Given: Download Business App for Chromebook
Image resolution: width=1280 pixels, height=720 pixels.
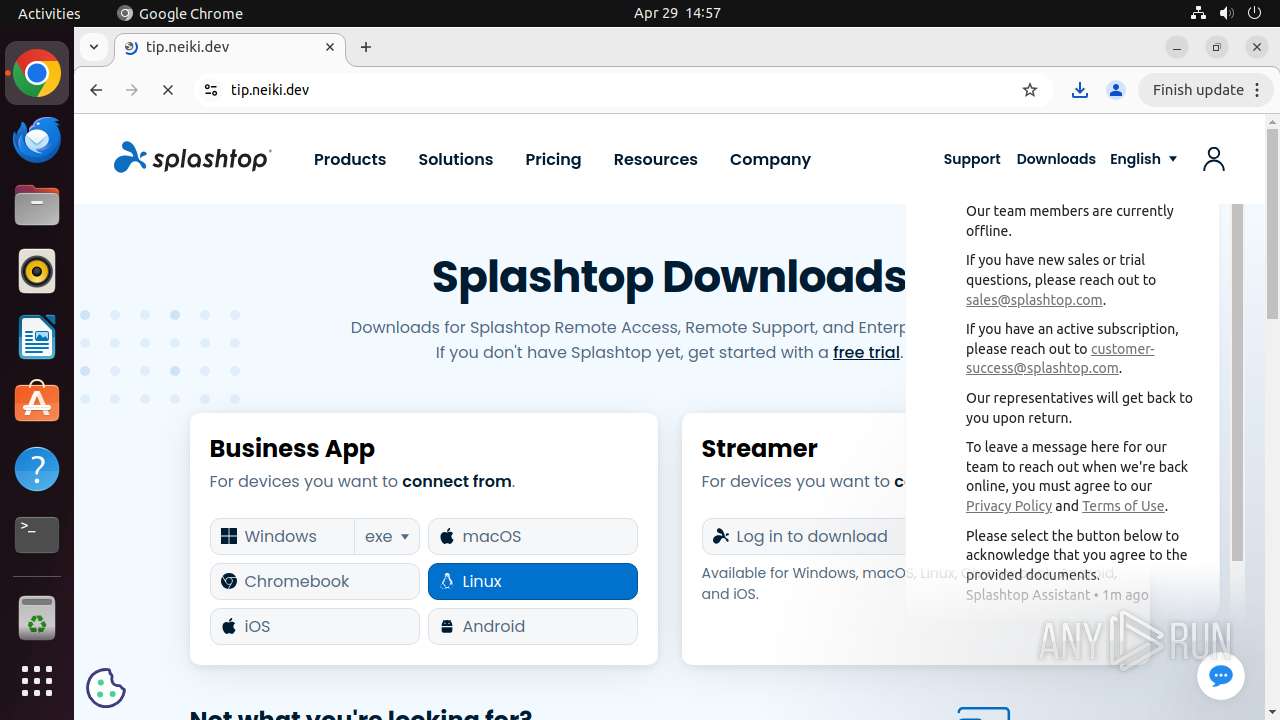Looking at the screenshot, I should click(x=315, y=581).
